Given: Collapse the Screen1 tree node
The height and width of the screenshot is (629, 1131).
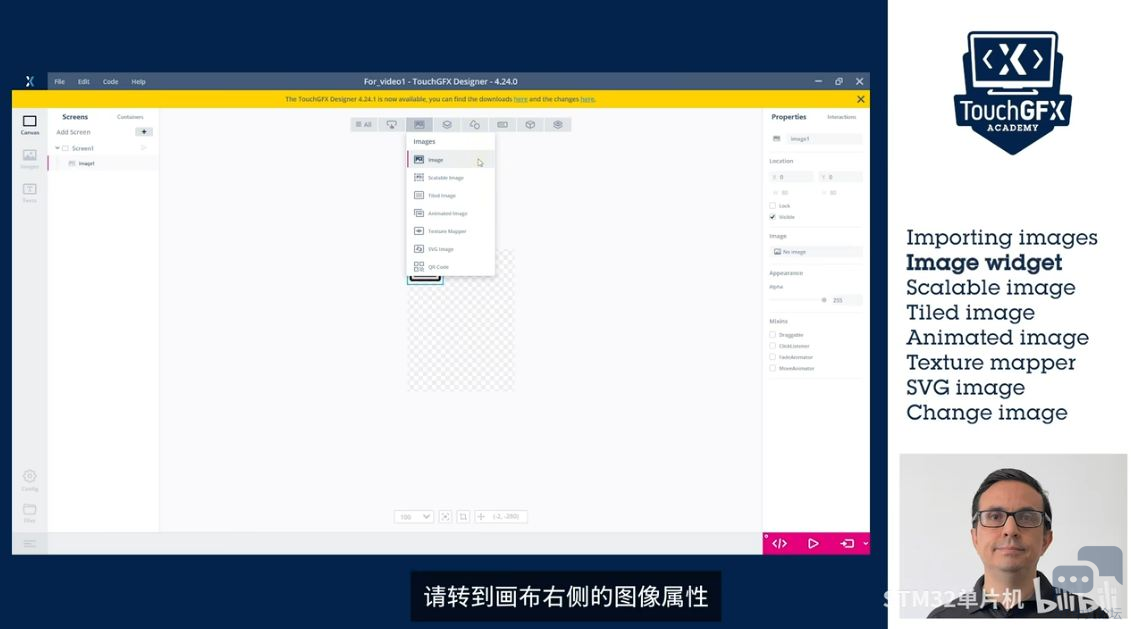Looking at the screenshot, I should click(58, 148).
